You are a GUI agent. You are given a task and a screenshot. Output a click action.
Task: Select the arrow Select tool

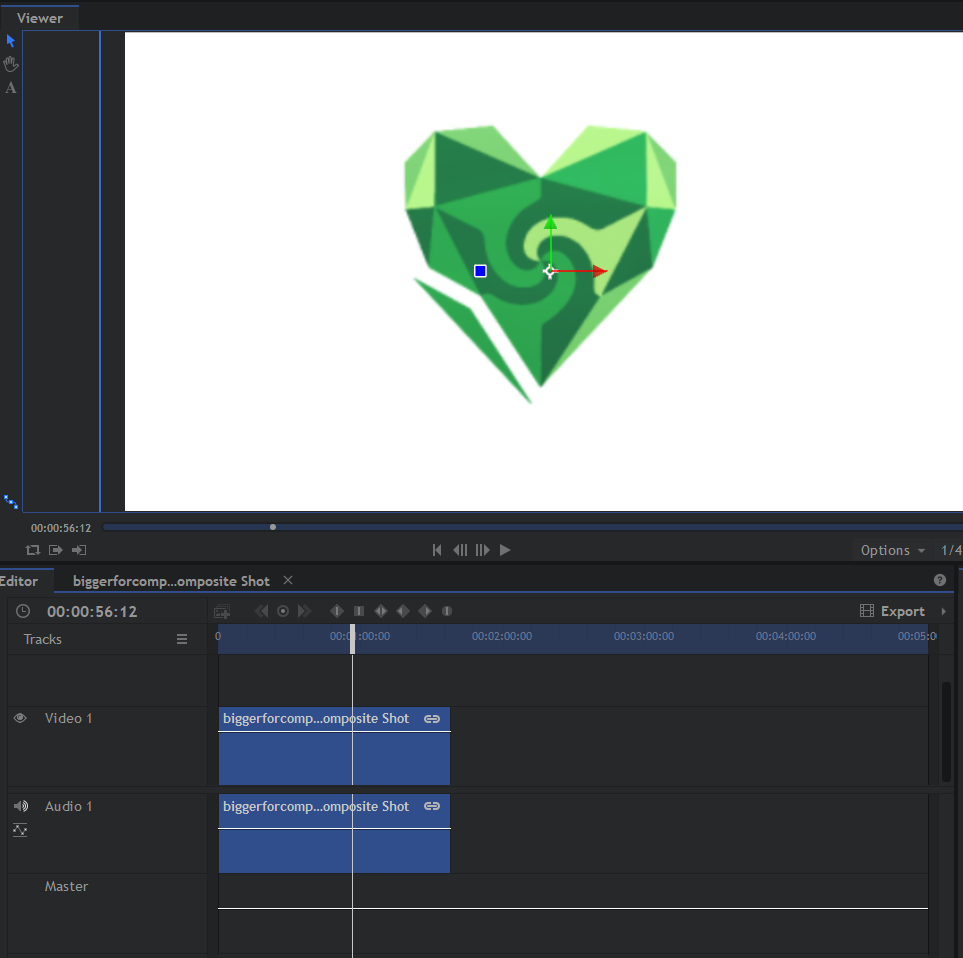pos(11,41)
